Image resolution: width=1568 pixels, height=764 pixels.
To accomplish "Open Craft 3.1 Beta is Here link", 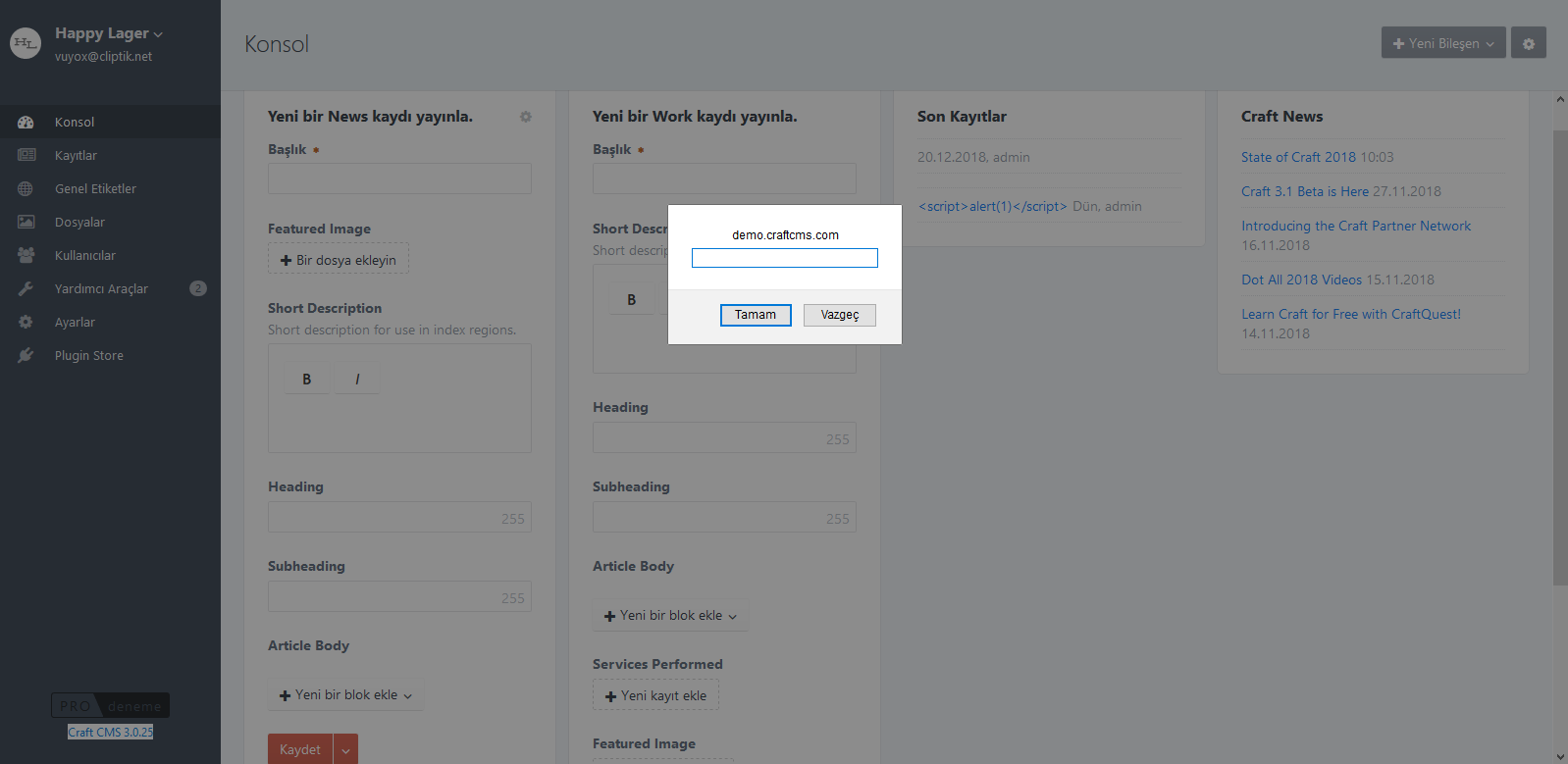I will (x=1305, y=191).
